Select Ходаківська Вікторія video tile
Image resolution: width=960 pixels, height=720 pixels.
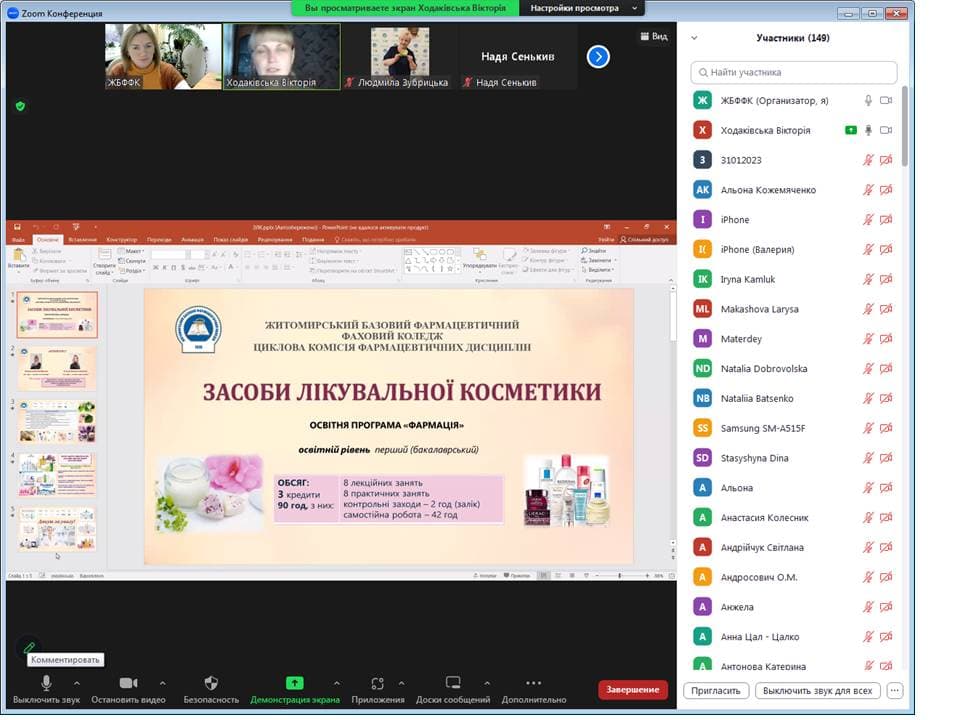[282, 57]
